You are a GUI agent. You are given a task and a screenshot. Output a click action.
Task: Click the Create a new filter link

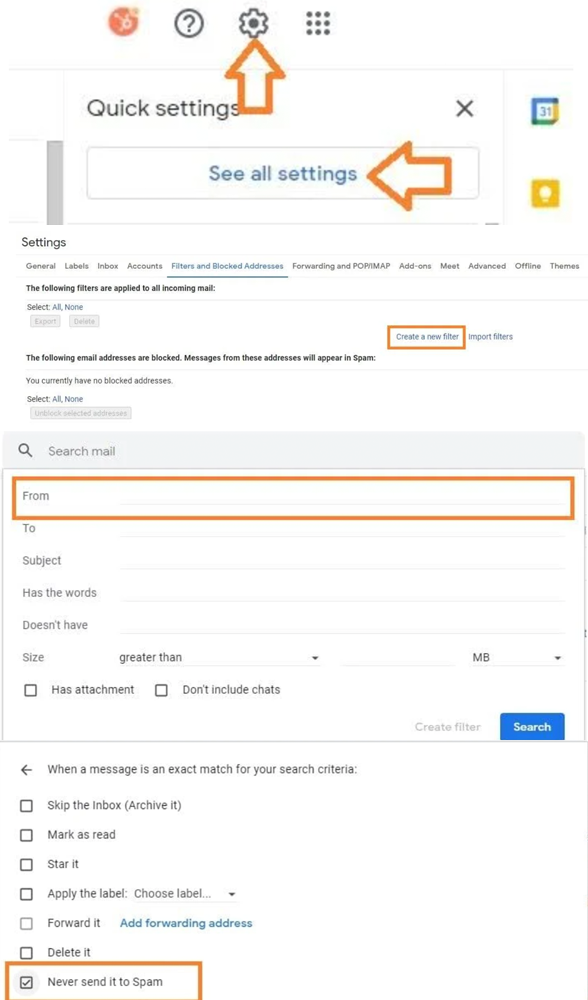pyautogui.click(x=427, y=336)
